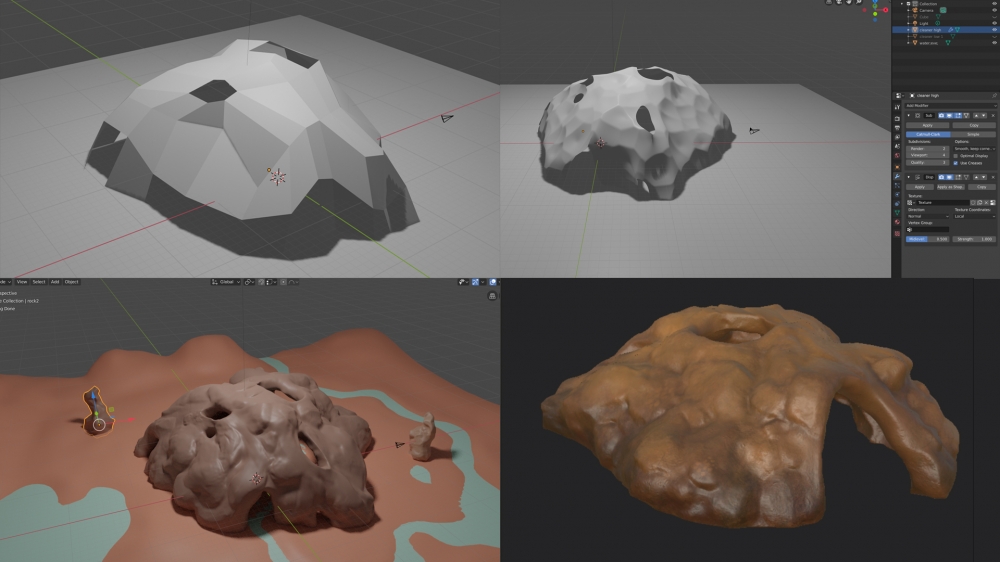Click the Midlevel slider in Displace modifier
Viewport: 1000px width, 562px height.
coord(928,239)
